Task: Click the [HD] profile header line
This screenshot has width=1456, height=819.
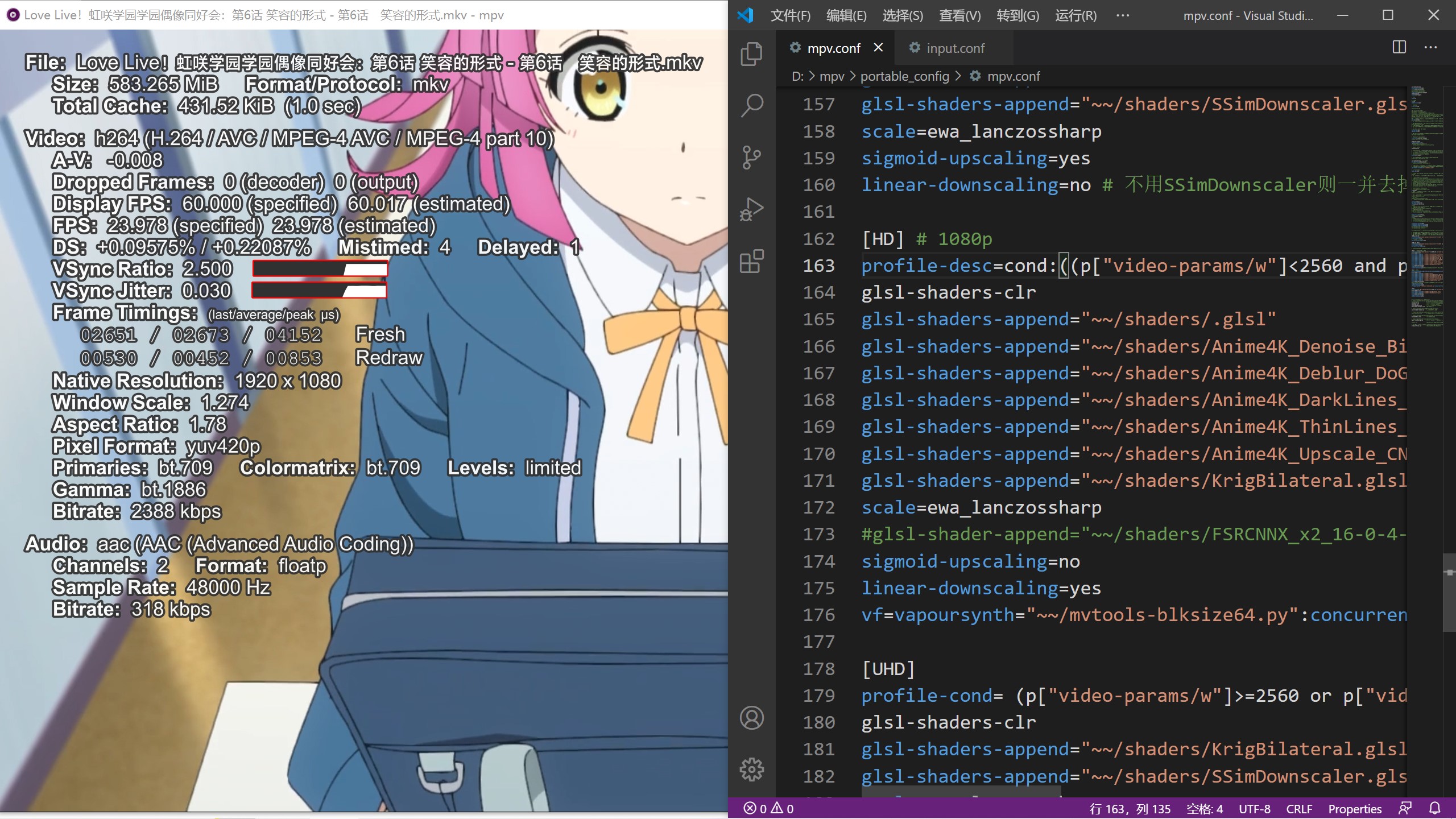Action: coord(926,239)
